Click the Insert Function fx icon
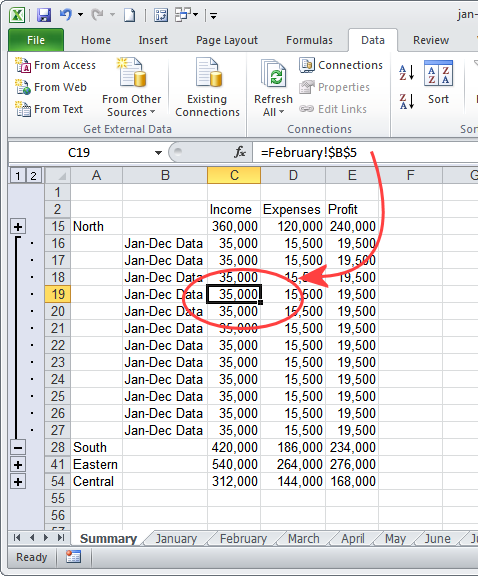478x576 pixels. [x=240, y=152]
